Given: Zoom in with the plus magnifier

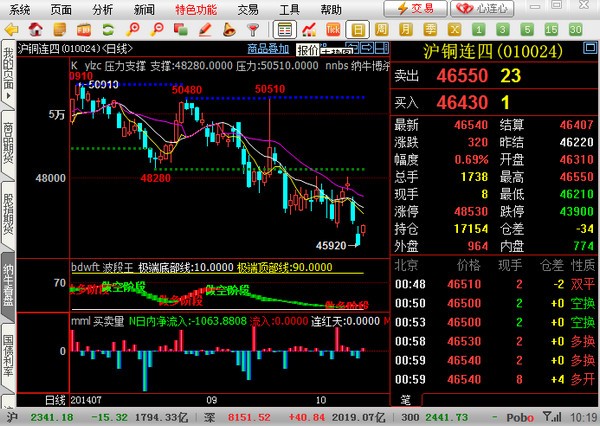Looking at the screenshot, I should [x=133, y=29].
